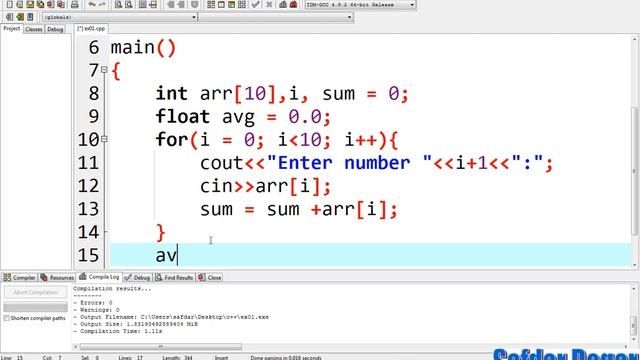Image resolution: width=640 pixels, height=360 pixels.
Task: Collapse the for-loop fold at line 10
Action: coord(104,139)
